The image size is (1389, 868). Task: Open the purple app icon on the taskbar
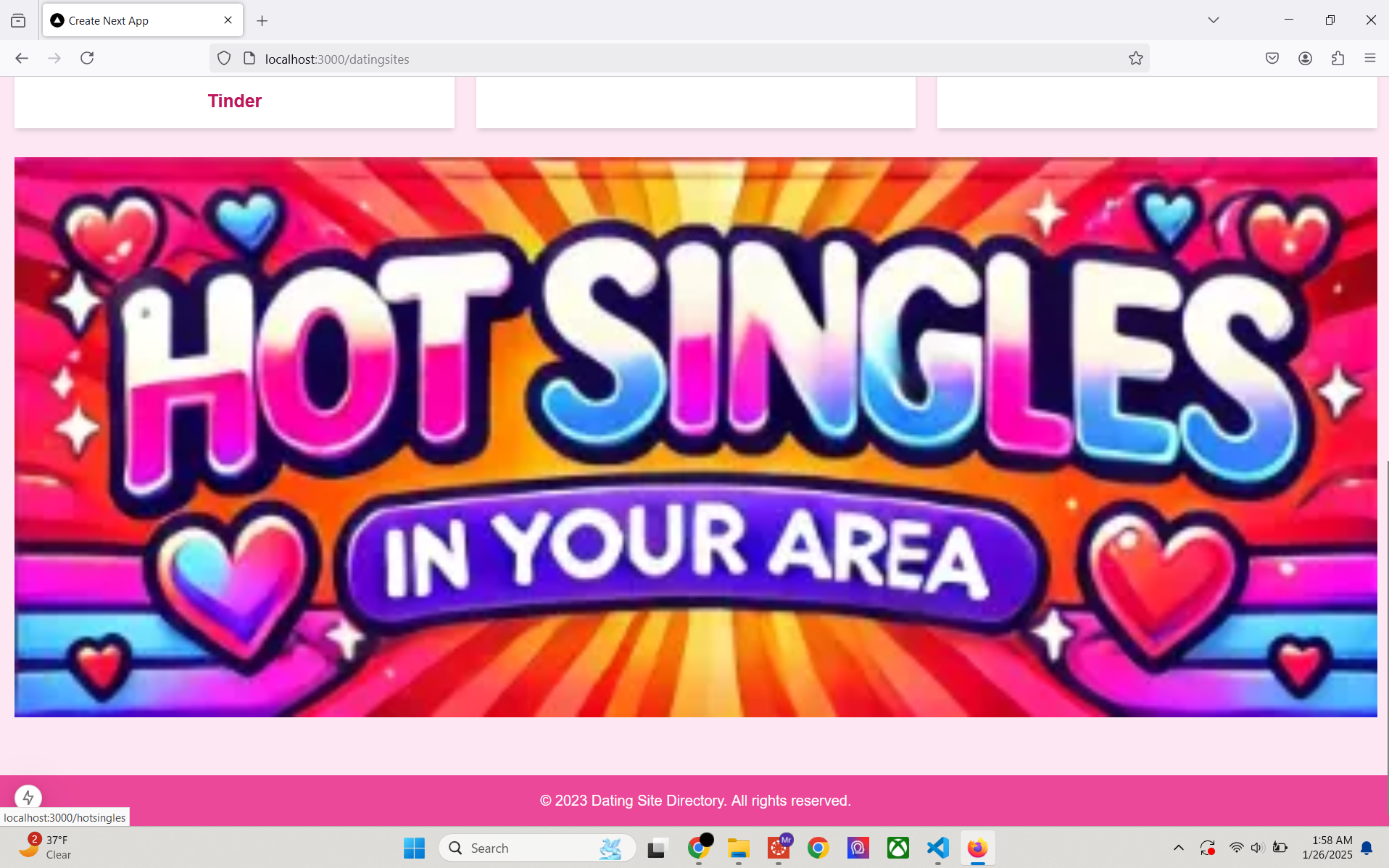(858, 848)
